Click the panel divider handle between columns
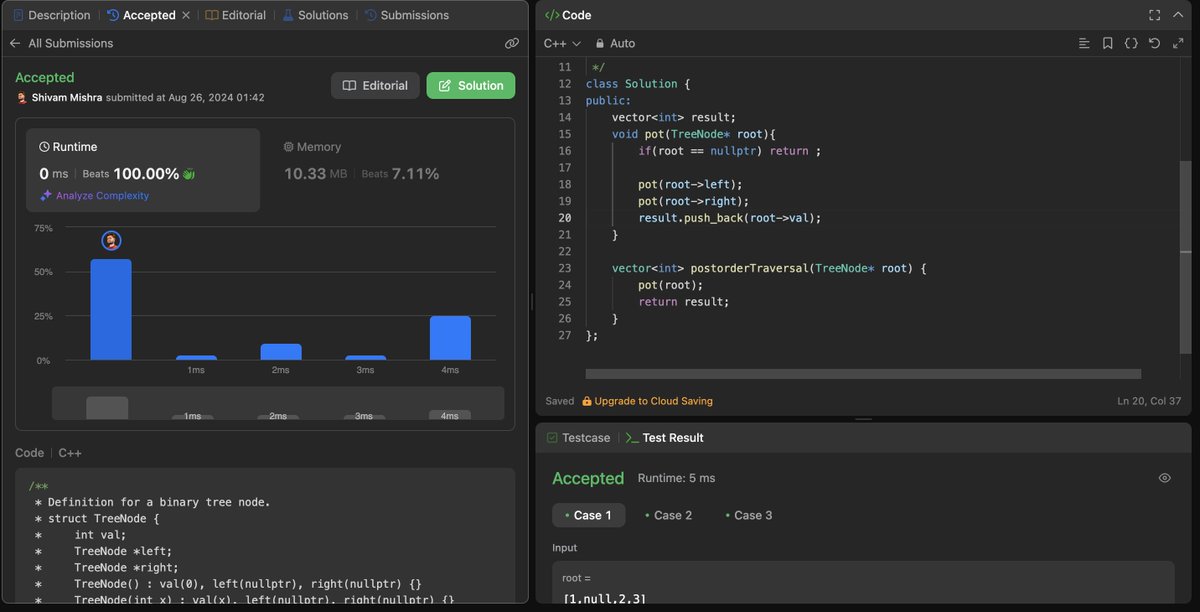 tap(532, 301)
